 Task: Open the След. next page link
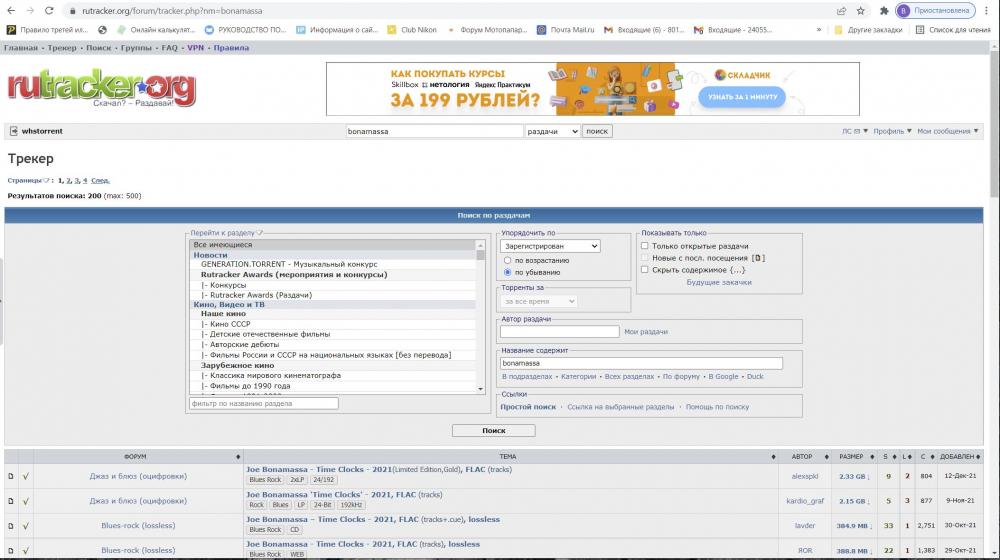coord(100,181)
